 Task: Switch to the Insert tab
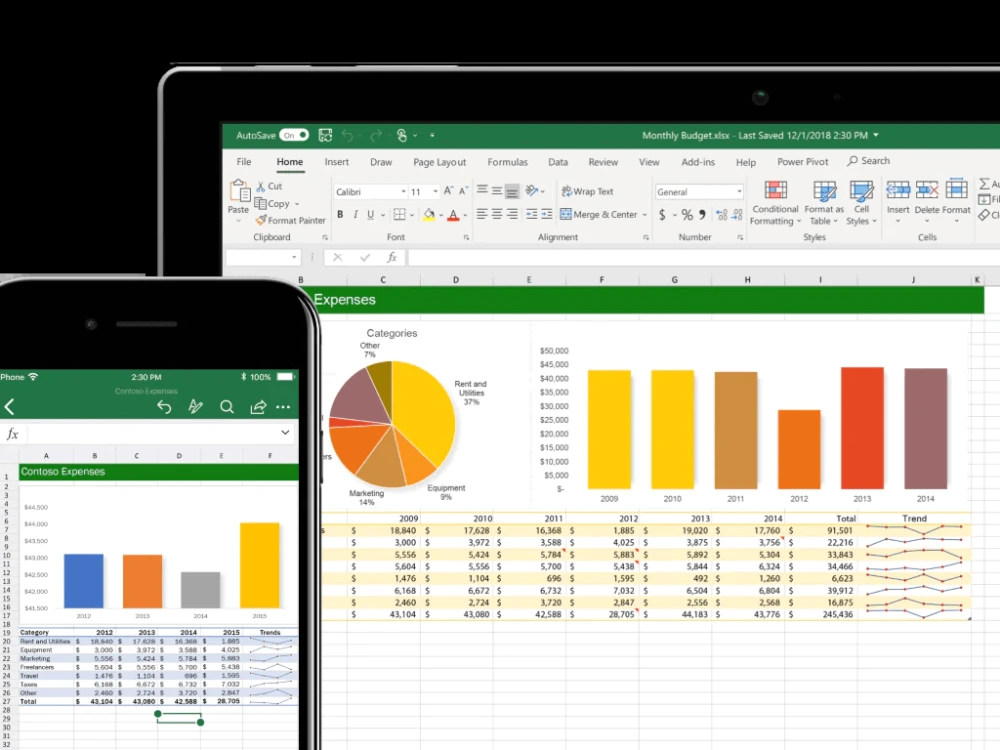(337, 162)
